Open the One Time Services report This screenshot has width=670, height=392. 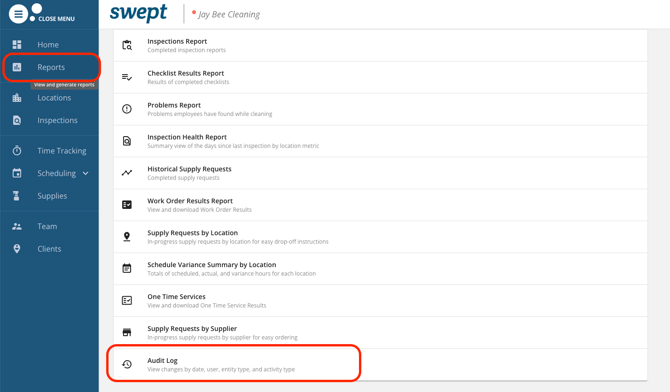click(x=380, y=301)
